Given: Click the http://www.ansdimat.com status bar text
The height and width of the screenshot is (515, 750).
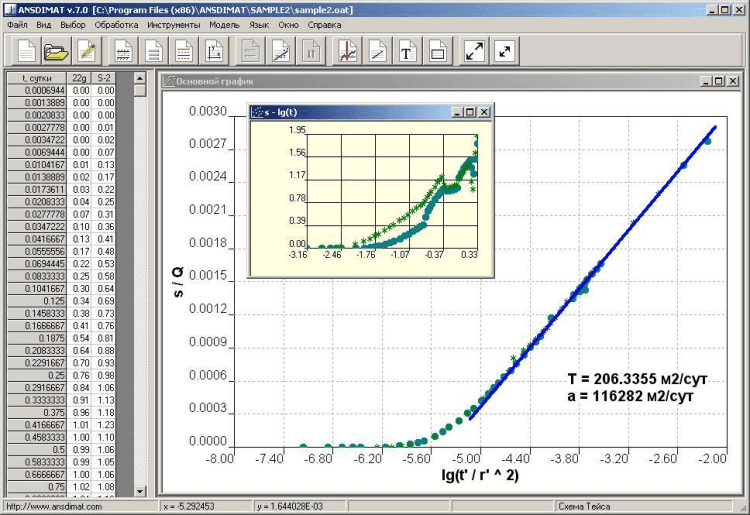Looking at the screenshot, I should click(54, 506).
